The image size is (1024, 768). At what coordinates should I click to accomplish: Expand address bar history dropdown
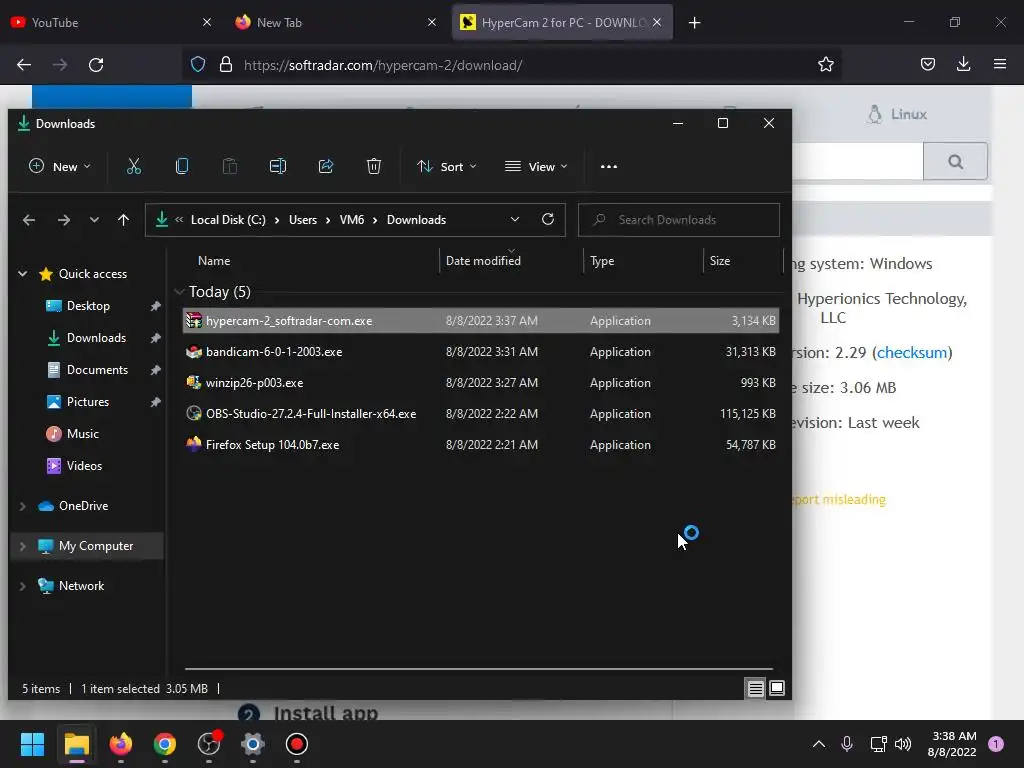(515, 219)
